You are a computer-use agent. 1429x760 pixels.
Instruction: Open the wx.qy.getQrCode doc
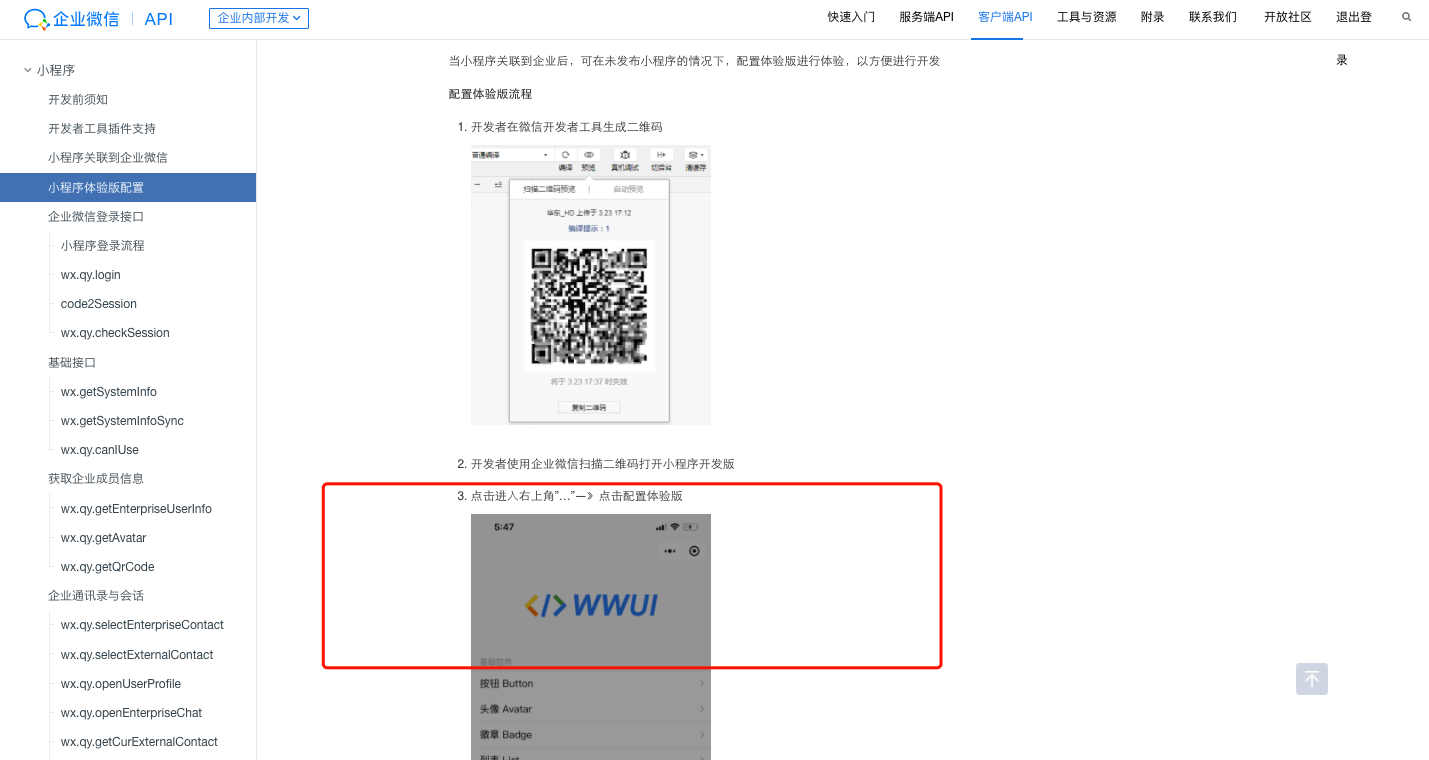[x=108, y=567]
